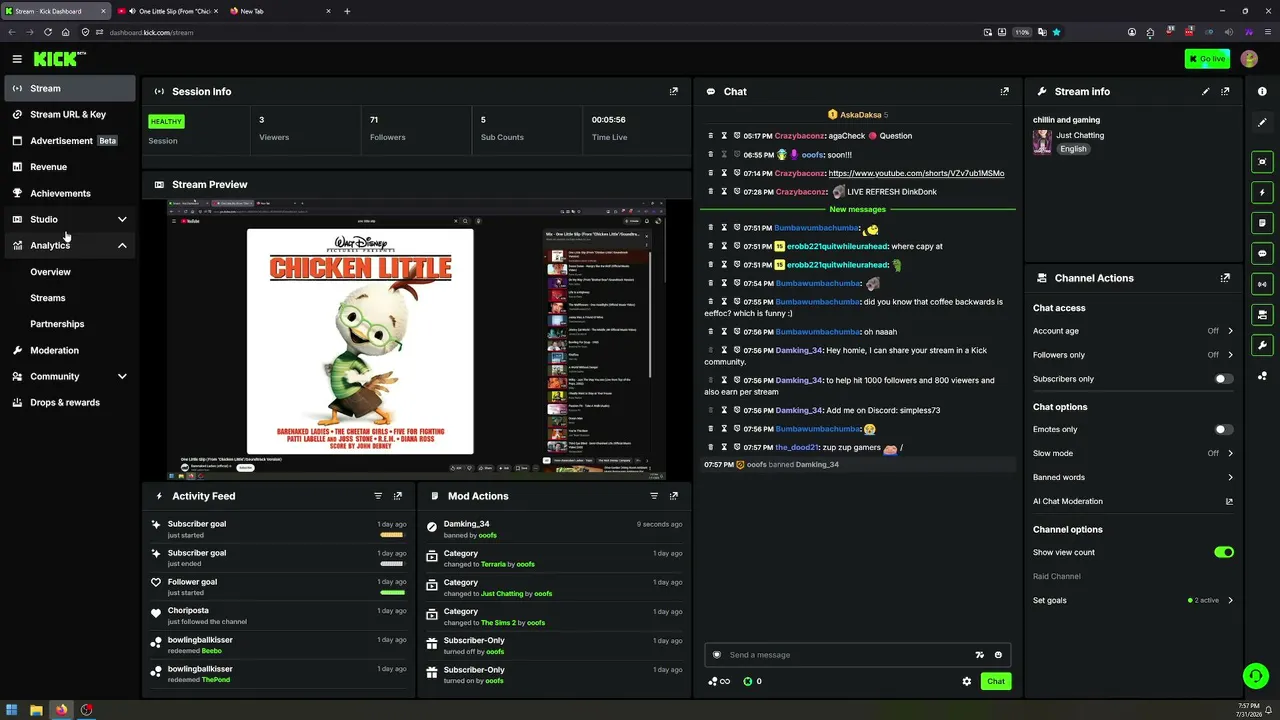Click the translate icon in chat input

(x=979, y=655)
